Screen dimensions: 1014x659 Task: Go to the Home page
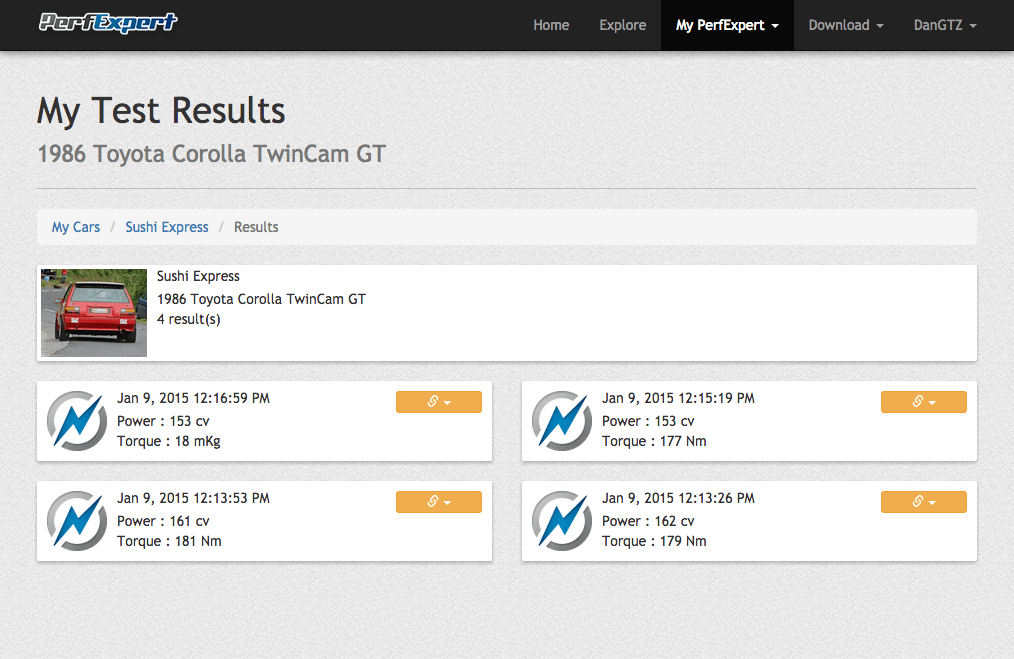tap(551, 25)
